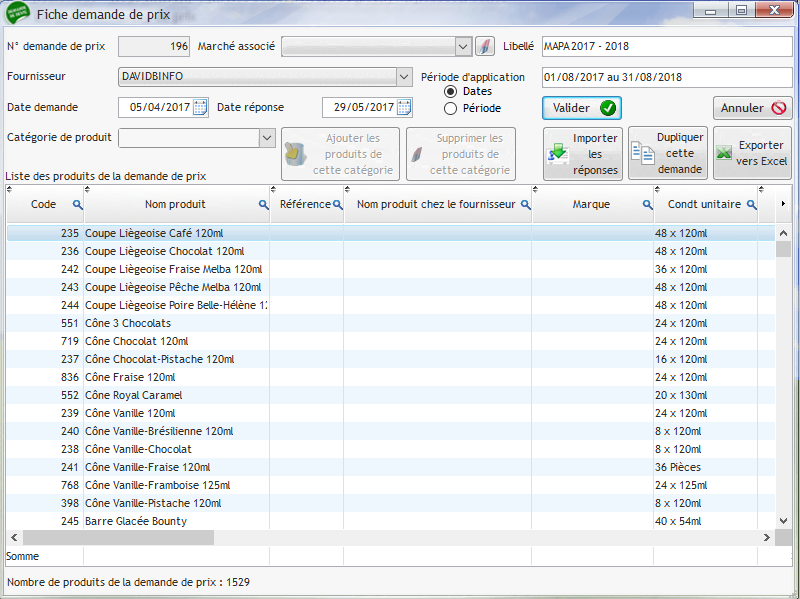Click the Valider button

pyautogui.click(x=582, y=108)
